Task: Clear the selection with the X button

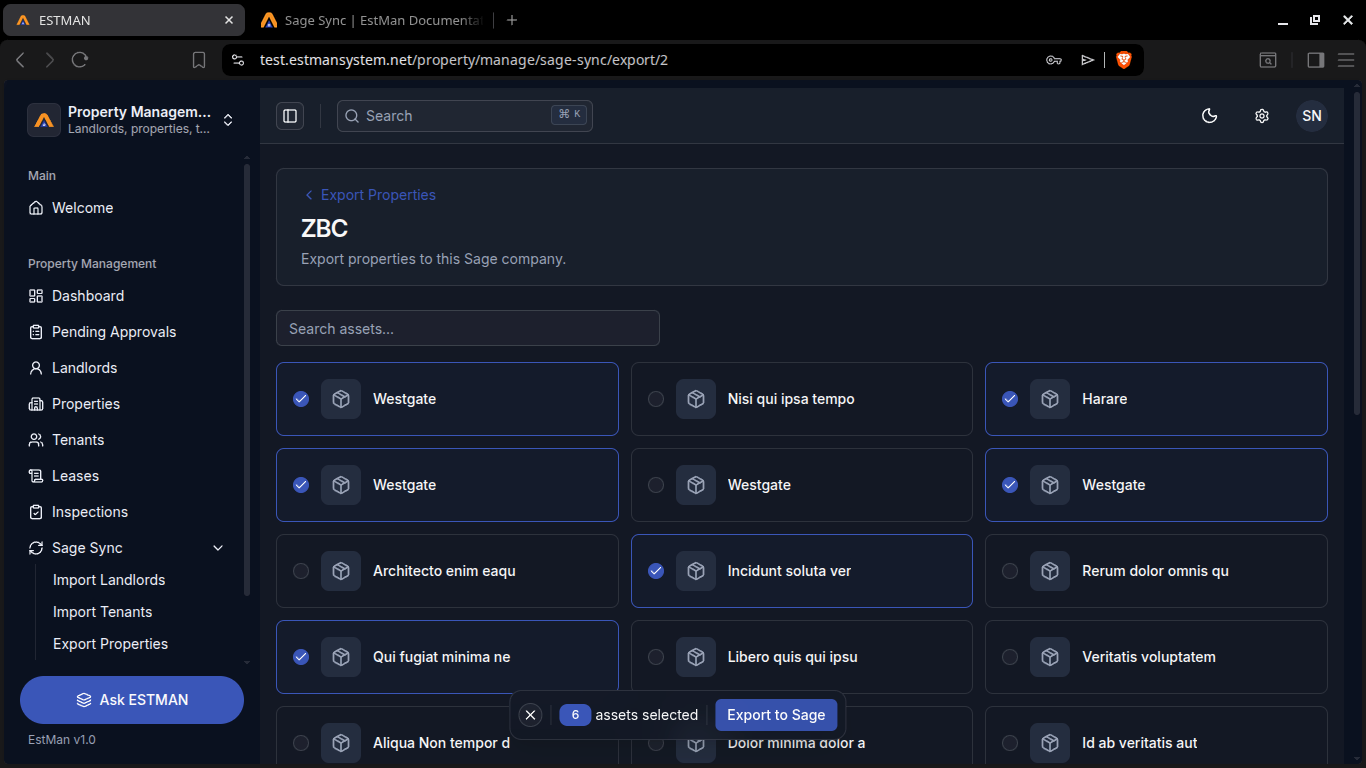Action: (531, 715)
